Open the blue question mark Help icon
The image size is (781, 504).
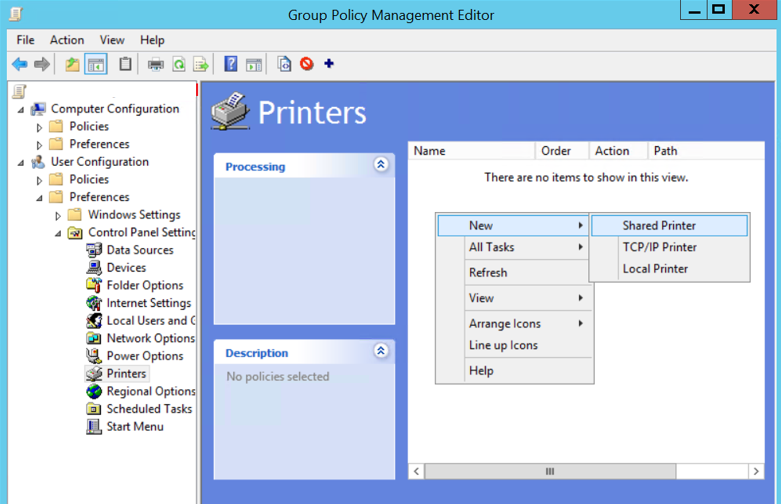[231, 64]
